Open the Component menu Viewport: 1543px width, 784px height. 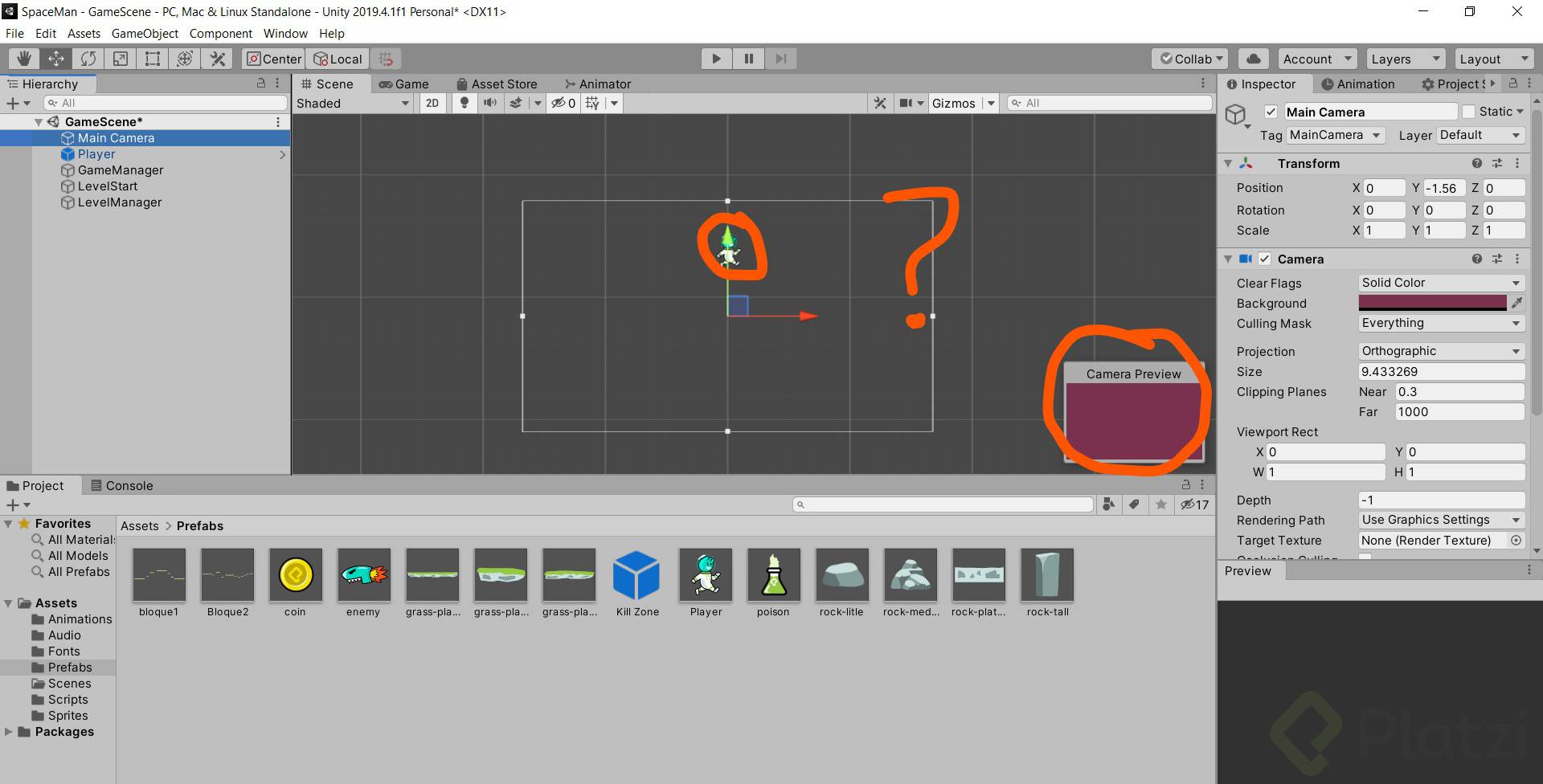[x=221, y=34]
